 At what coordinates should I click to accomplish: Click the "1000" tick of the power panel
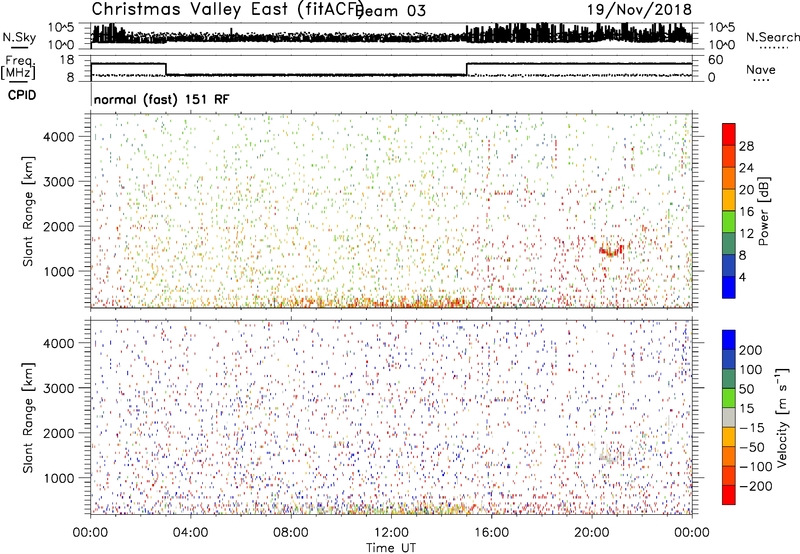59,271
